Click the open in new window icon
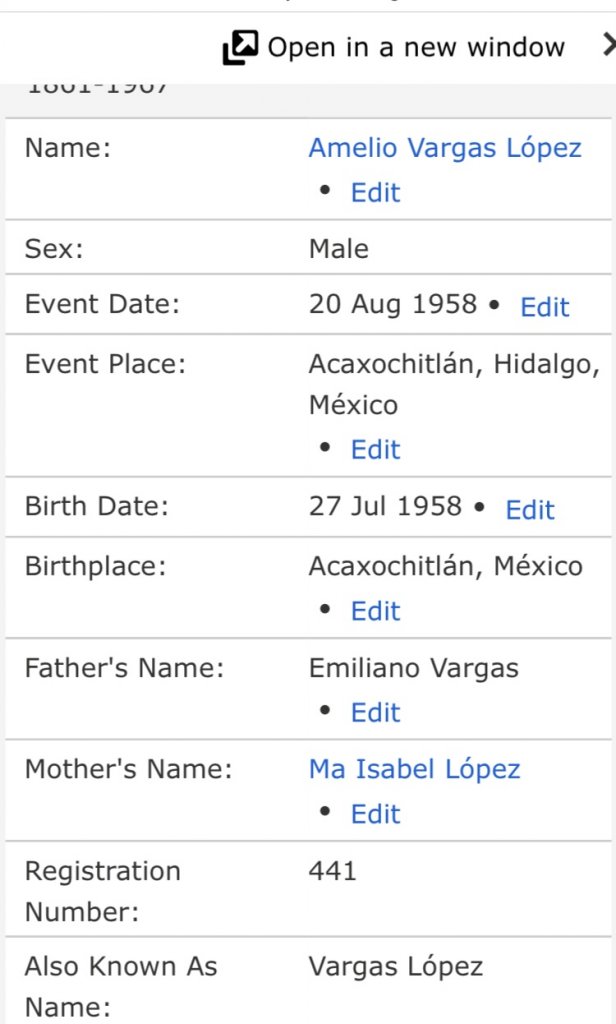Viewport: 616px width, 1024px height. click(240, 47)
